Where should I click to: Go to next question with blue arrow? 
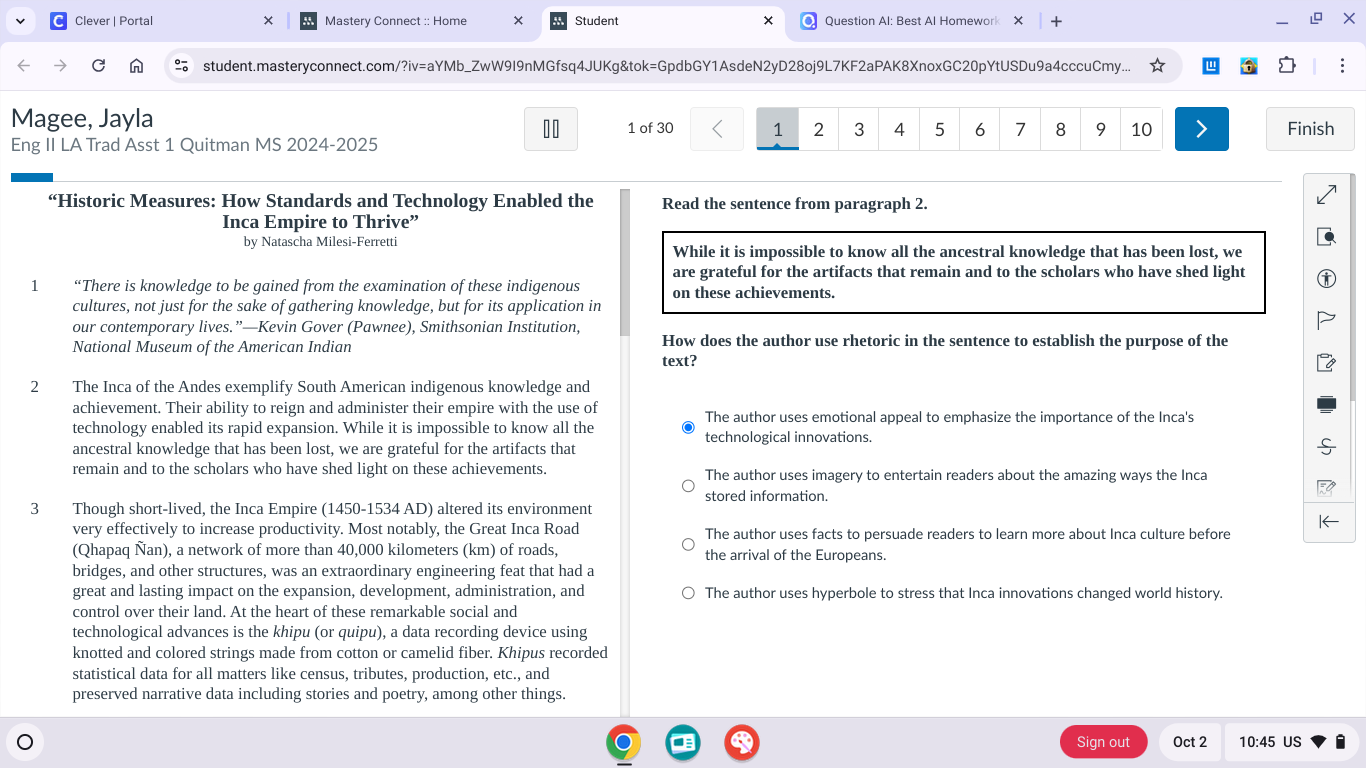pyautogui.click(x=1202, y=129)
